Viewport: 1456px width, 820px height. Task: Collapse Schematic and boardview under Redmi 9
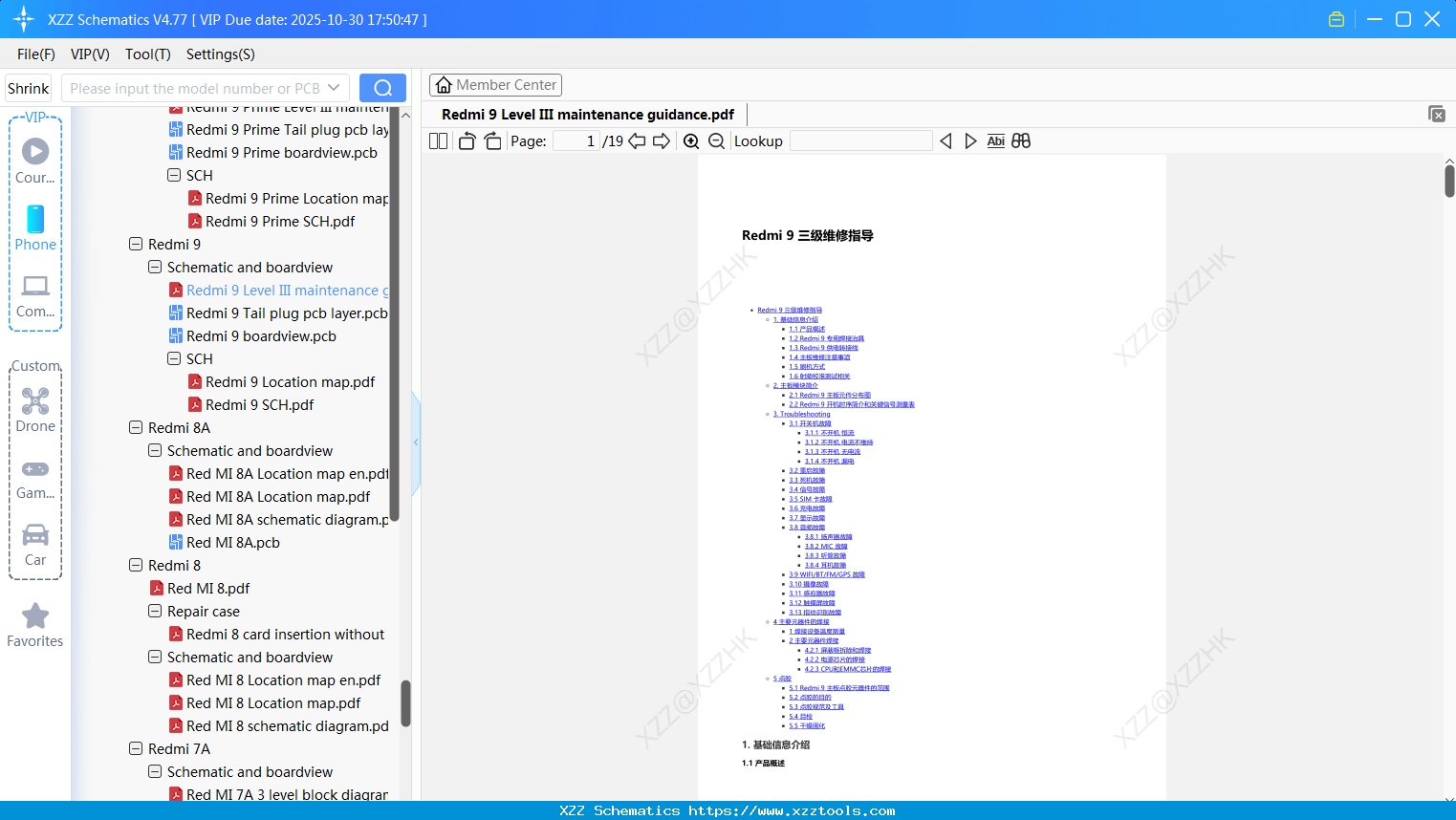pos(155,267)
